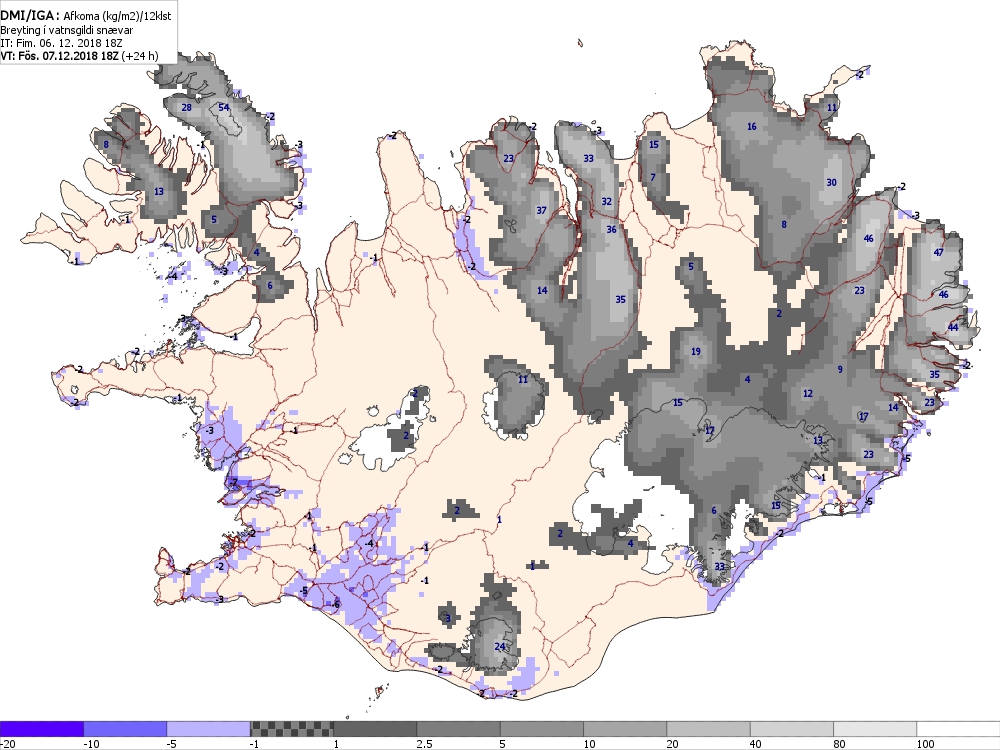The height and width of the screenshot is (750, 1000).
Task: Click the "54" value on the map
Action: coord(224,107)
